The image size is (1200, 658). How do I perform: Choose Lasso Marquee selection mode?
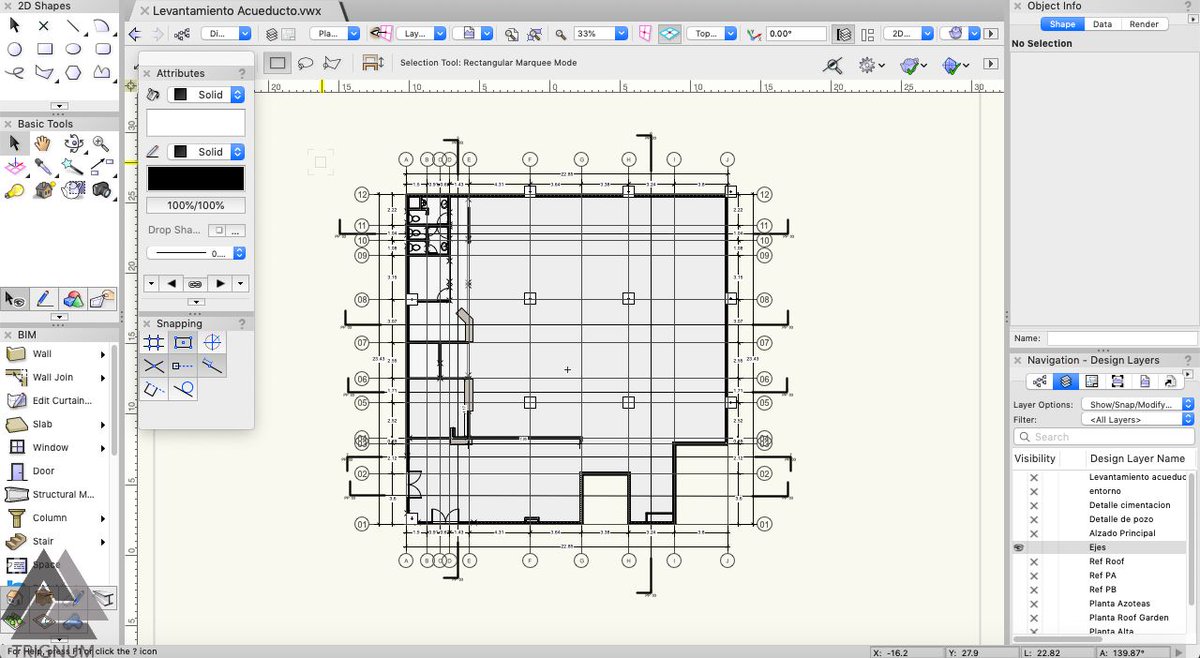pos(306,63)
